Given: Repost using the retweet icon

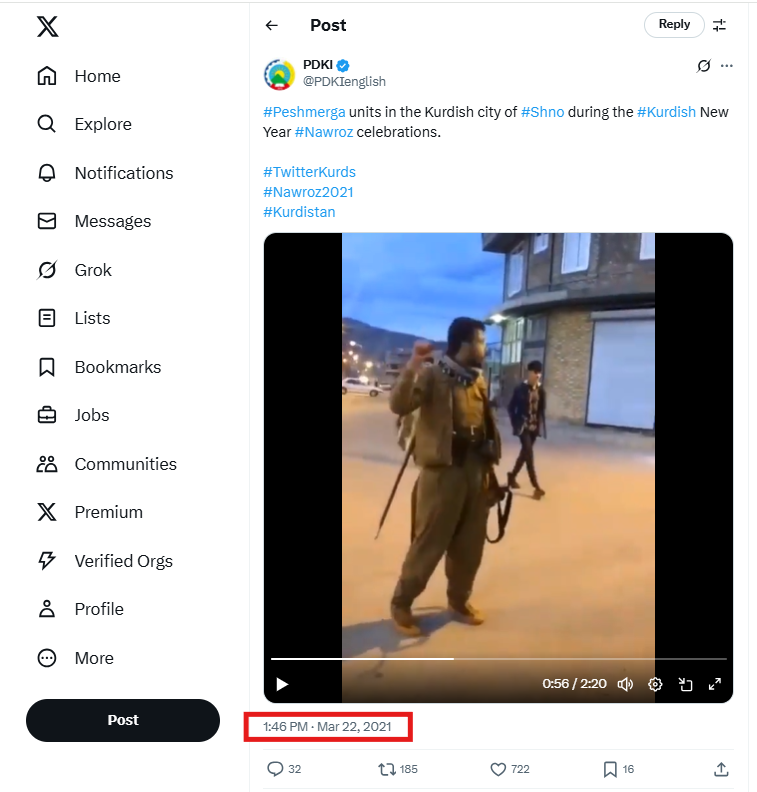Looking at the screenshot, I should coord(386,769).
